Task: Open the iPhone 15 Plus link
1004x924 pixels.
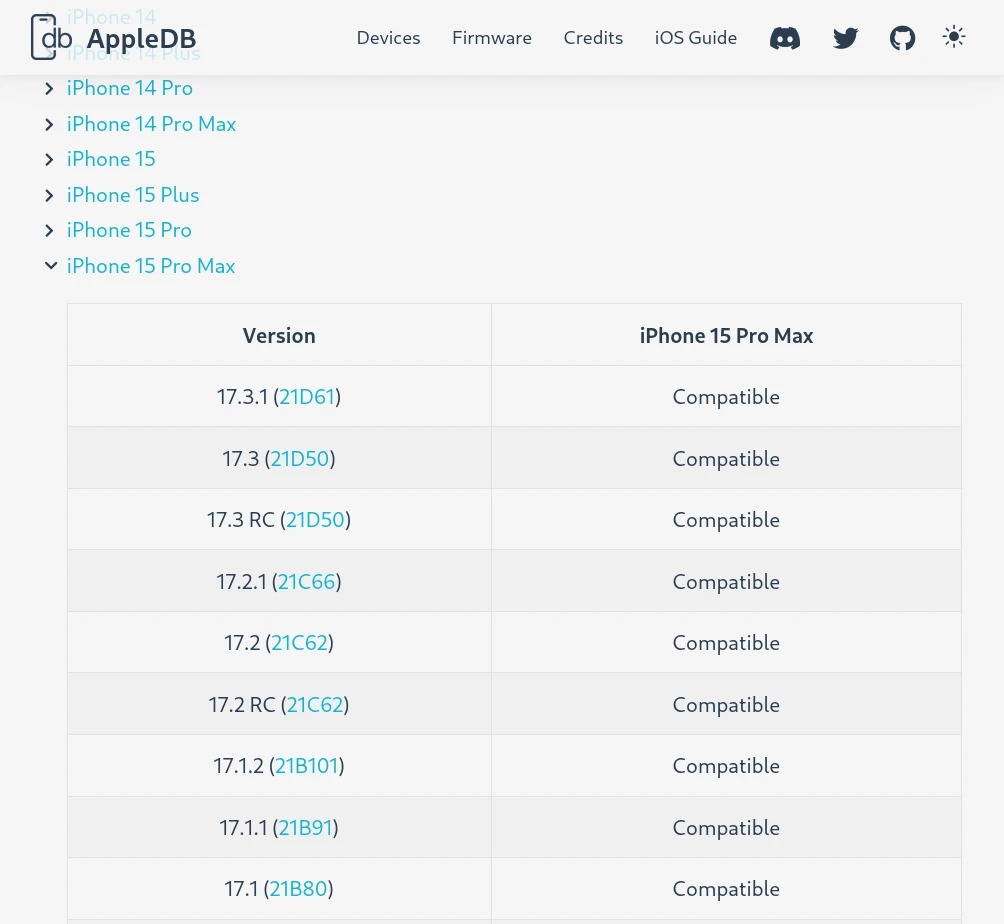Action: coord(133,195)
